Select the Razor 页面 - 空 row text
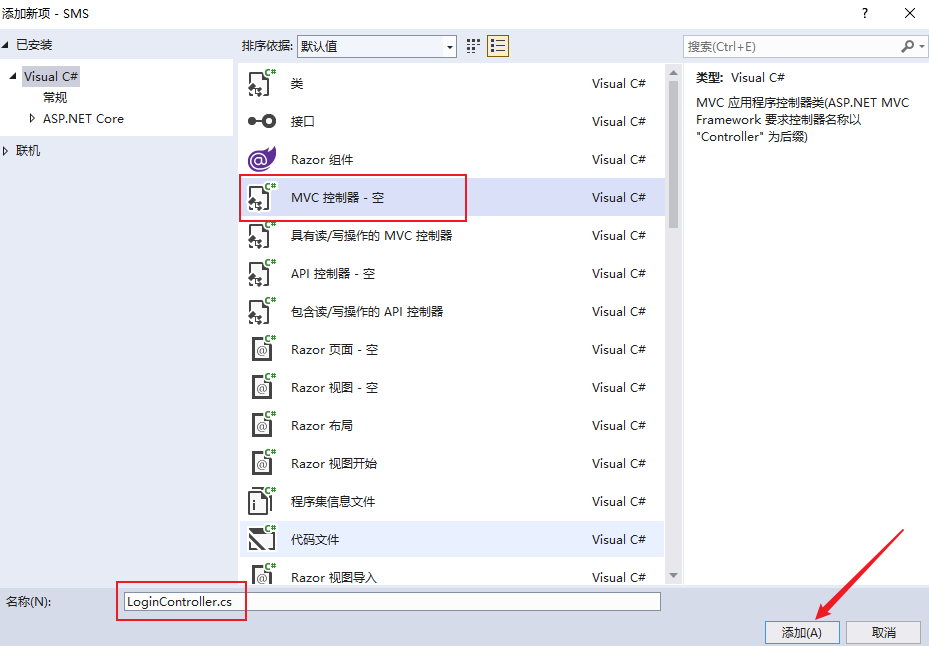 [334, 350]
